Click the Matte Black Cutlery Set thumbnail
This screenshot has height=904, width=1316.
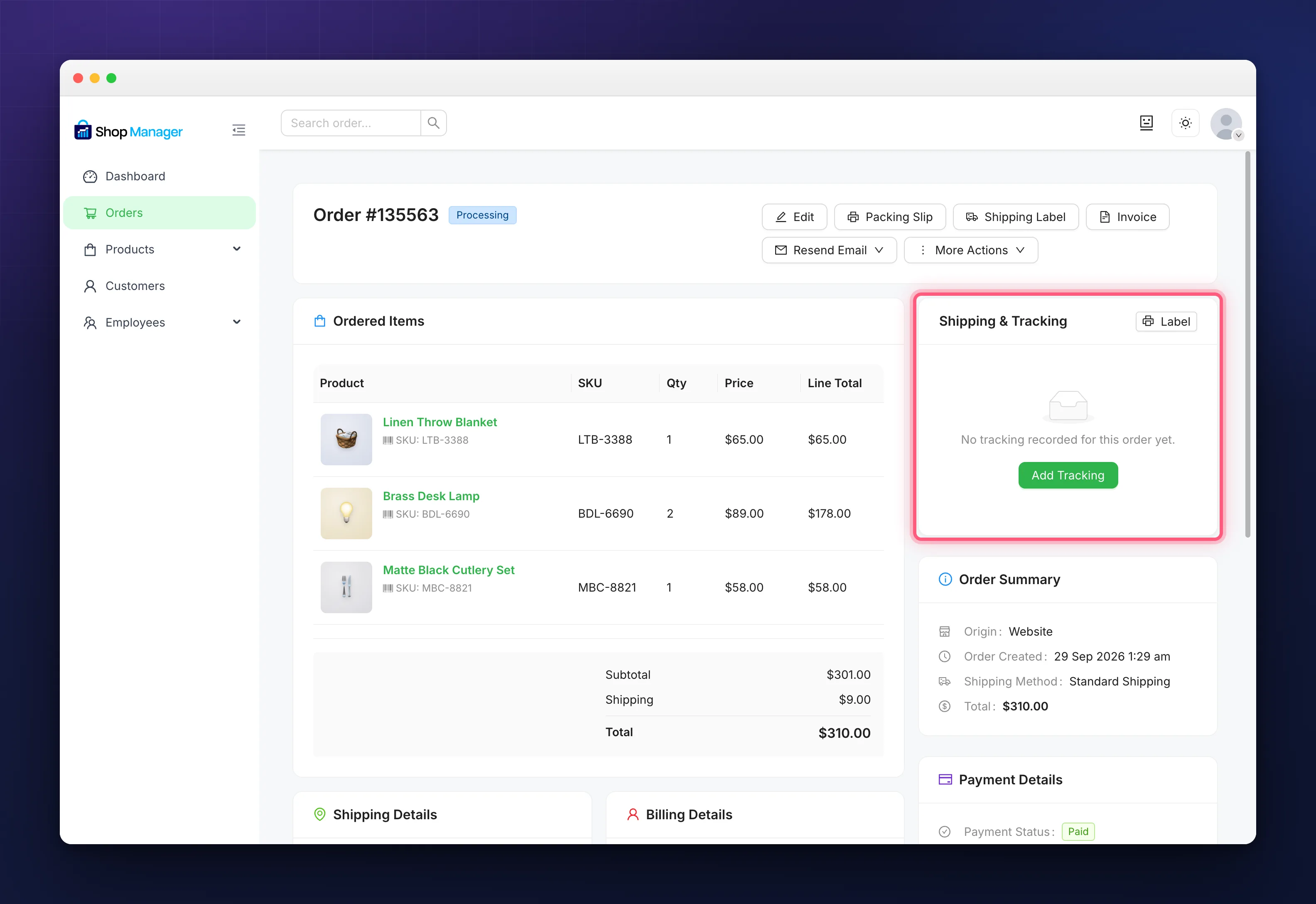click(x=346, y=587)
